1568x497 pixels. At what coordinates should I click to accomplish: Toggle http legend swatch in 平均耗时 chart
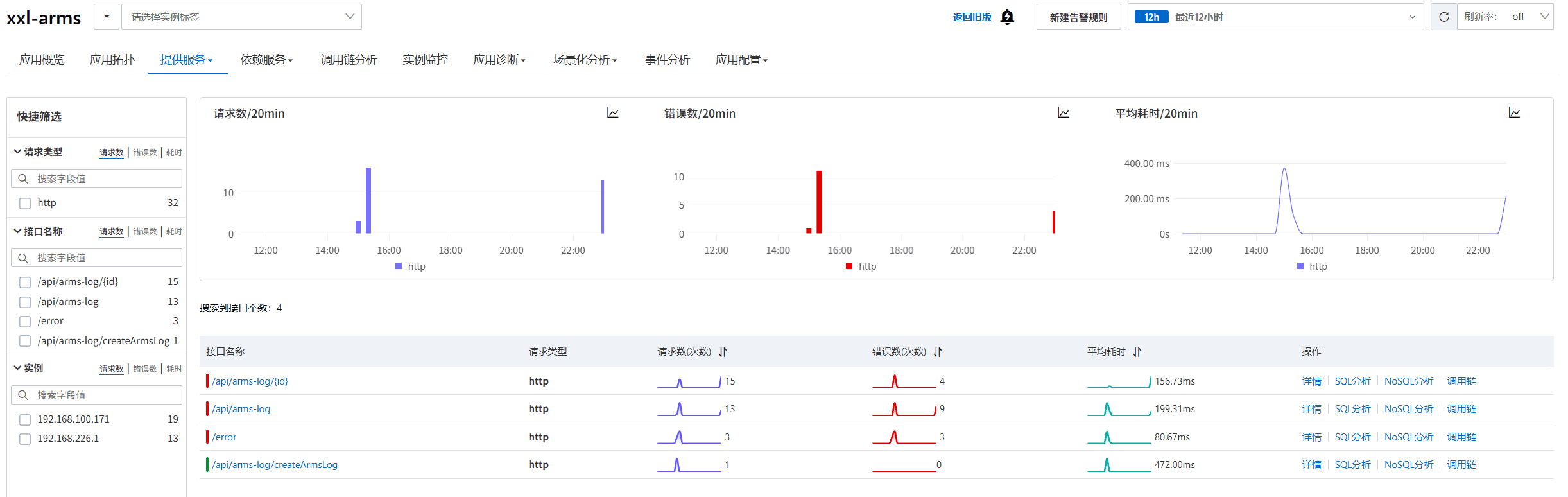pos(1300,266)
